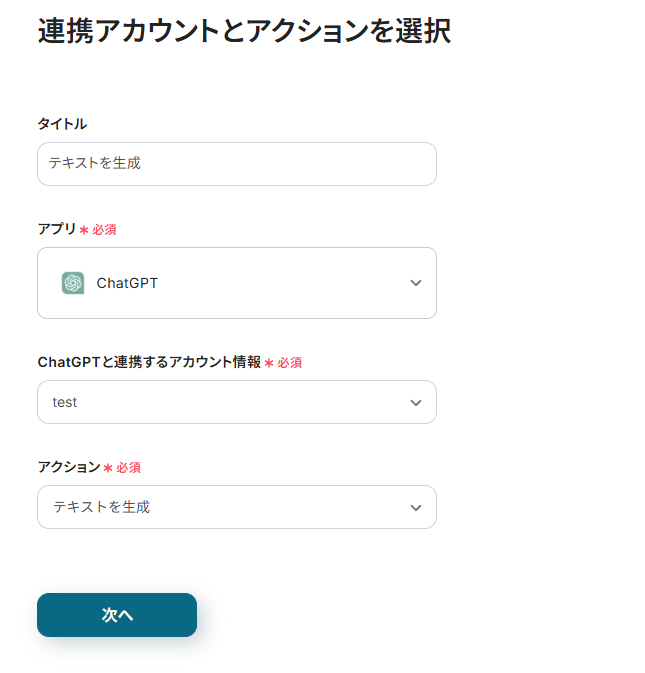
Task: Click 'テキストを生成' in the アクション selector
Action: (x=101, y=507)
